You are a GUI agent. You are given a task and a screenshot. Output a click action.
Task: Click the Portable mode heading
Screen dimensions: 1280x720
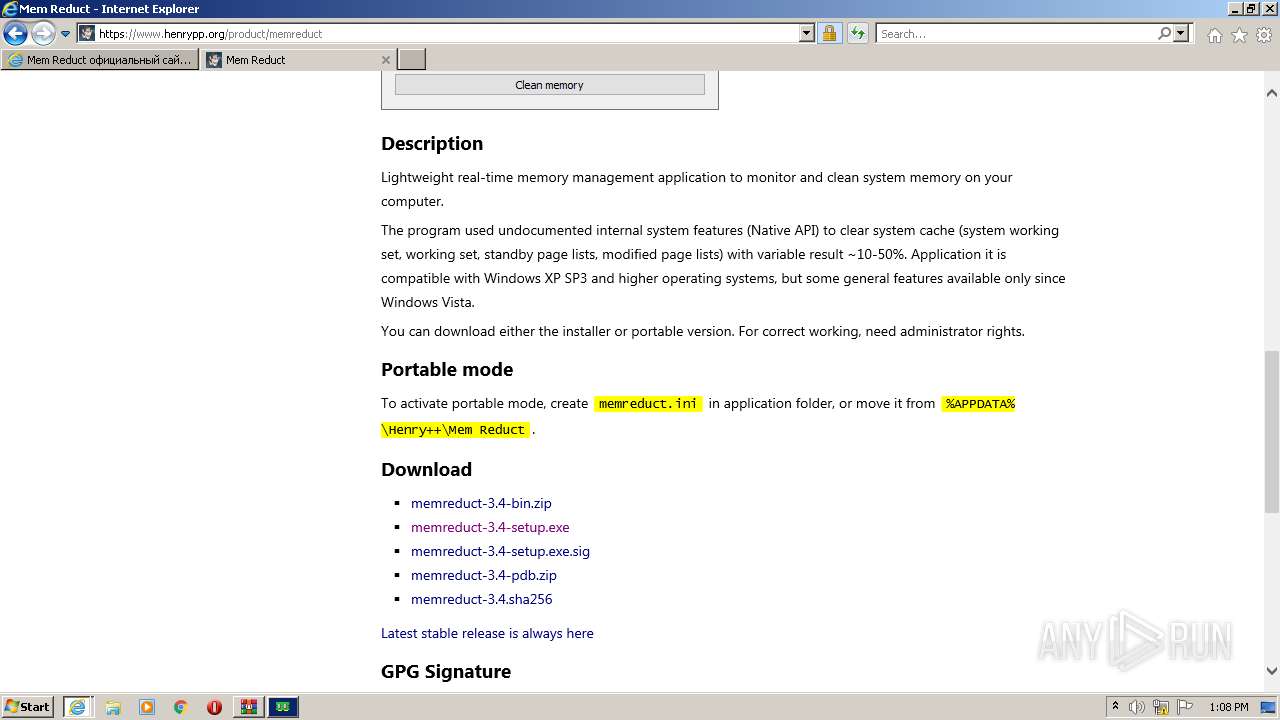click(x=447, y=369)
